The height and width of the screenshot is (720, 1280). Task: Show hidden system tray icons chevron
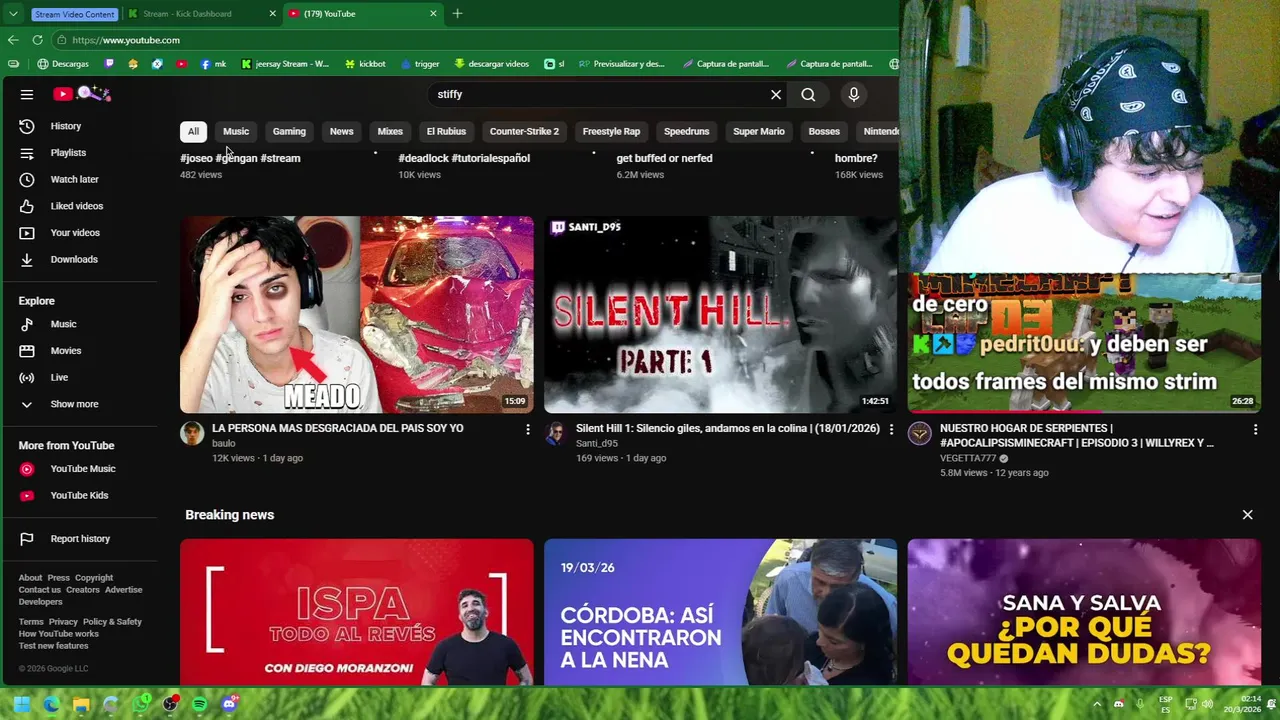tap(1097, 704)
